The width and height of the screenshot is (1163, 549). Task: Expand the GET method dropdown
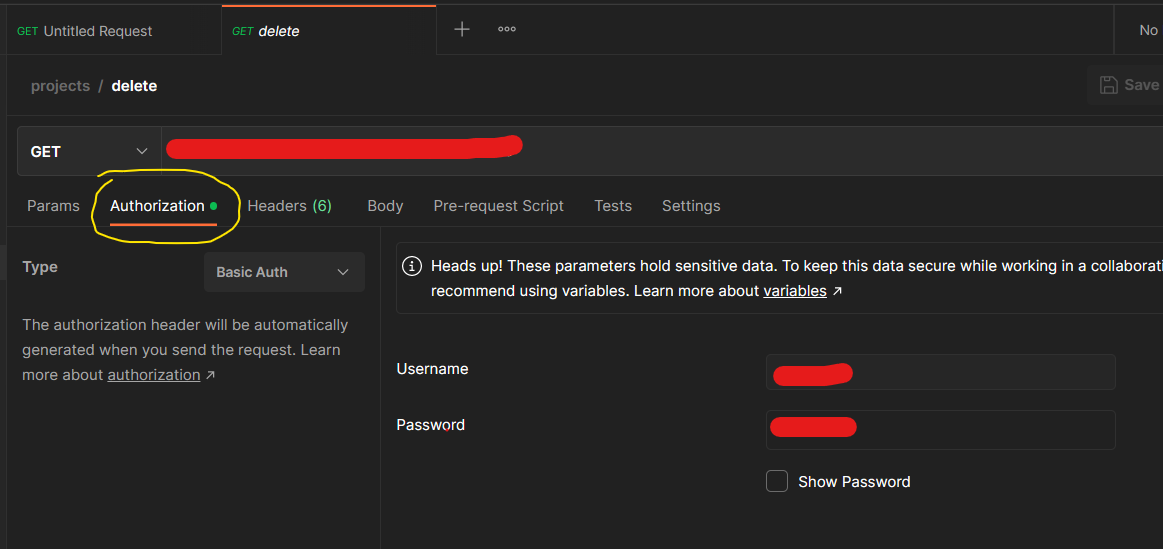89,151
